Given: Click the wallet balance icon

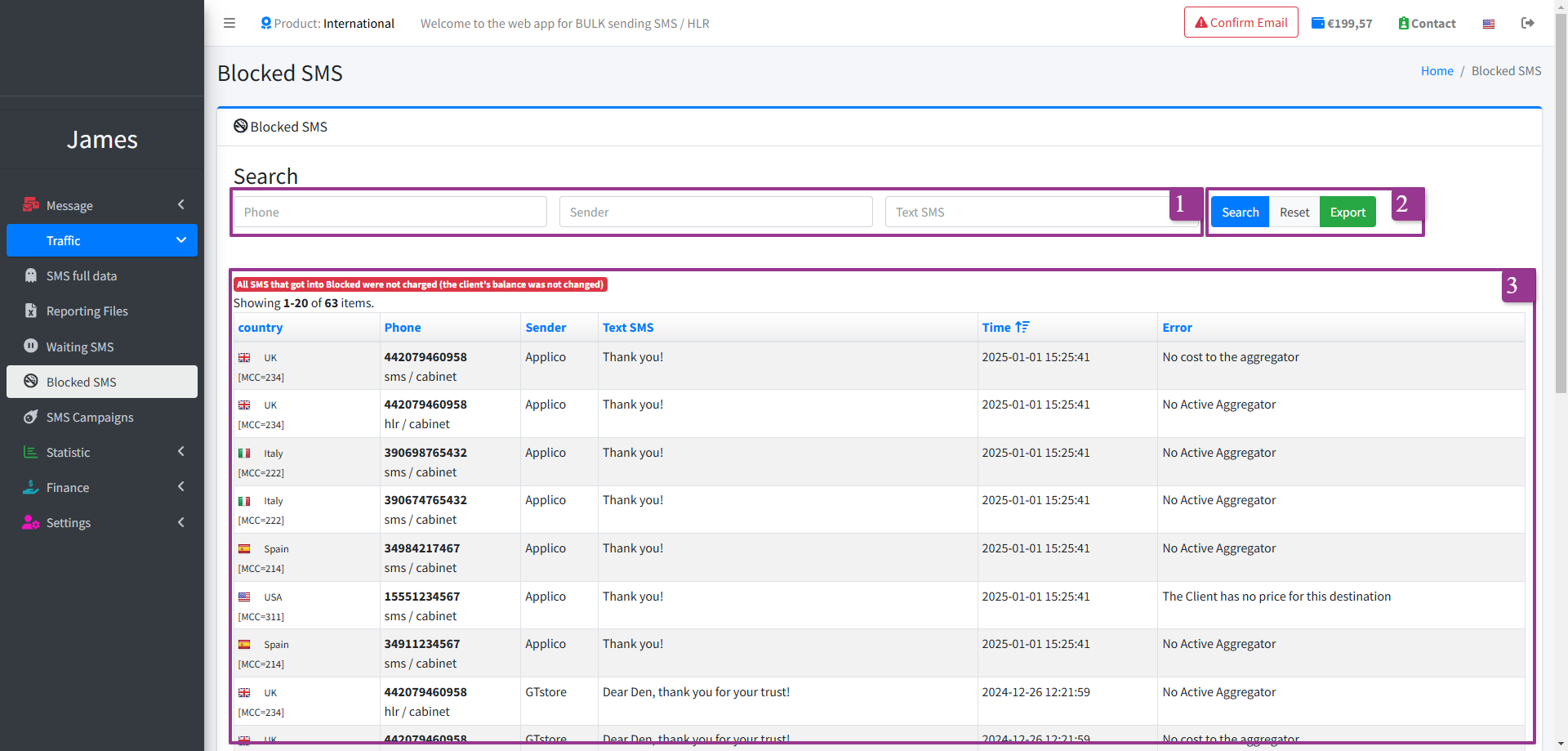Looking at the screenshot, I should click(1317, 23).
